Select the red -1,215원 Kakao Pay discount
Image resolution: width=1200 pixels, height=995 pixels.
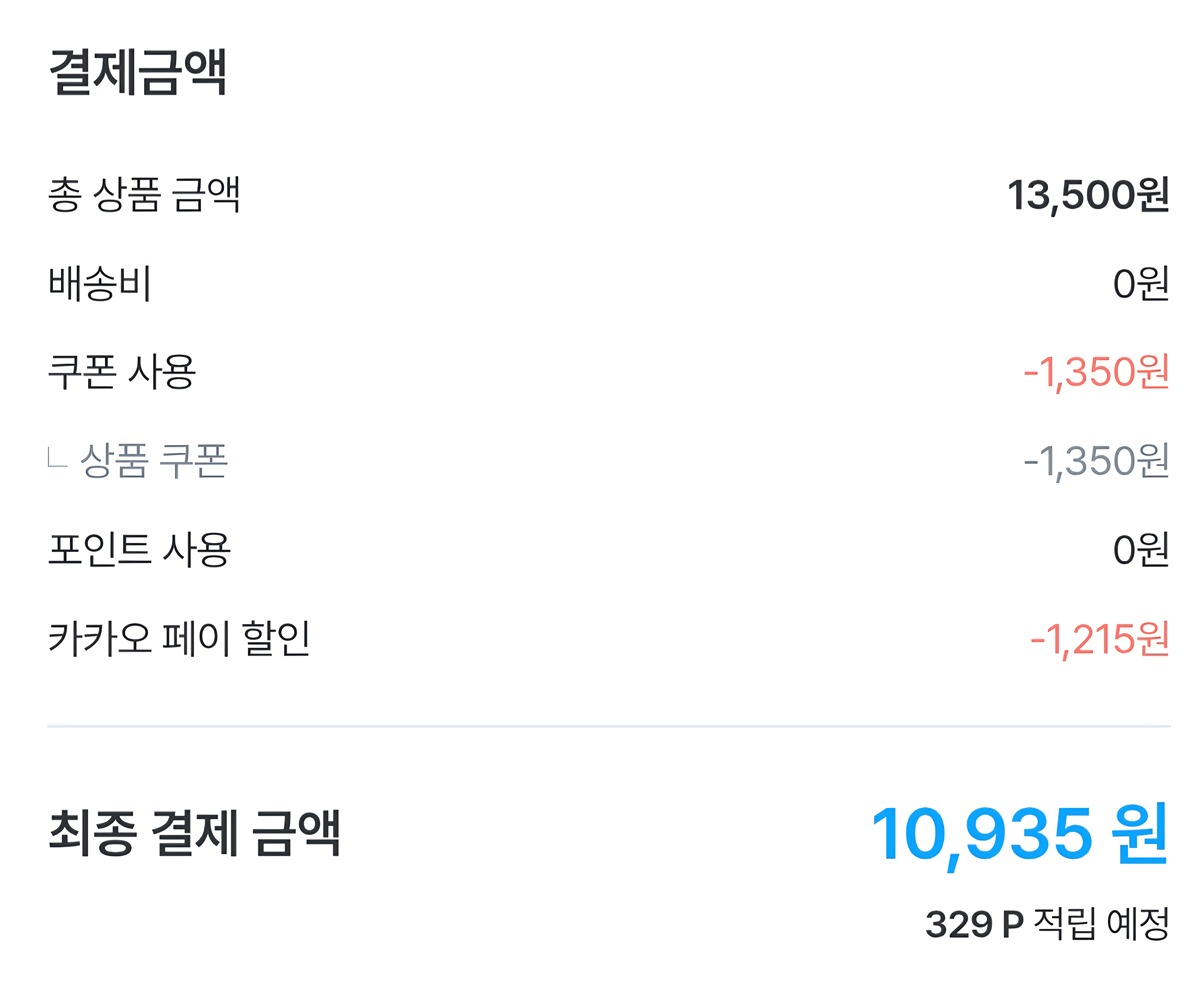(1099, 639)
